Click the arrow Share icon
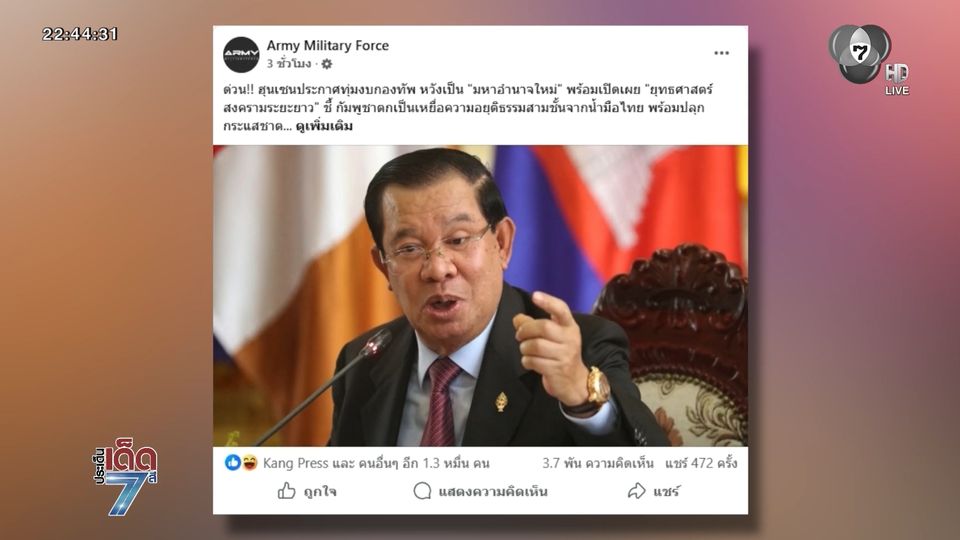Viewport: 960px width, 540px height. 637,491
